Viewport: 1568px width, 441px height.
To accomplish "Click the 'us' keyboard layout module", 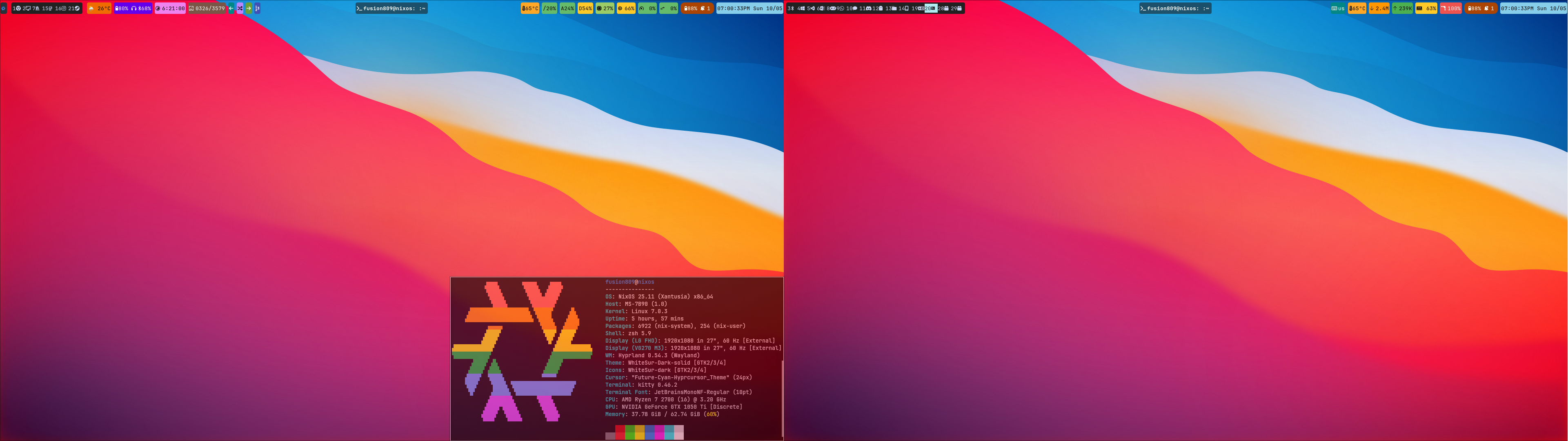I will pyautogui.click(x=1339, y=9).
